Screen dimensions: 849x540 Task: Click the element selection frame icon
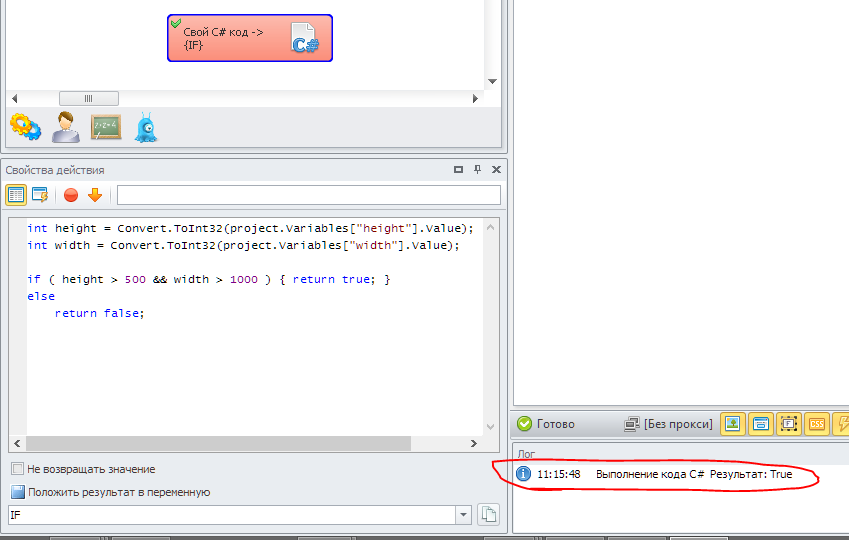pos(789,424)
